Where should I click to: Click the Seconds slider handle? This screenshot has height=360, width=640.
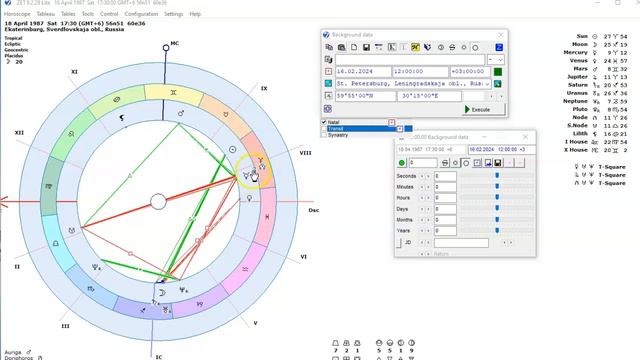(497, 176)
